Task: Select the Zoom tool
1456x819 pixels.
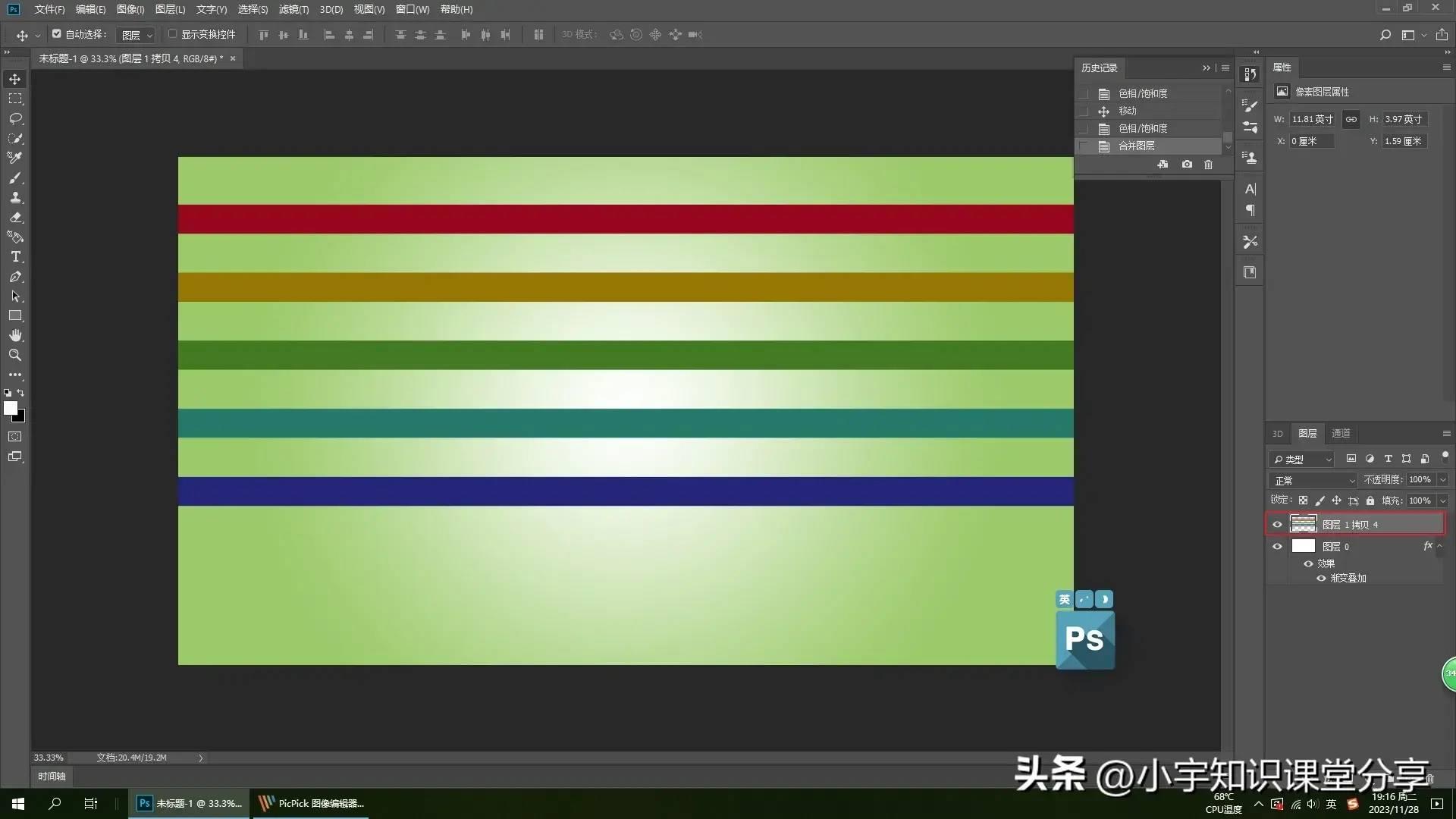Action: 15,355
